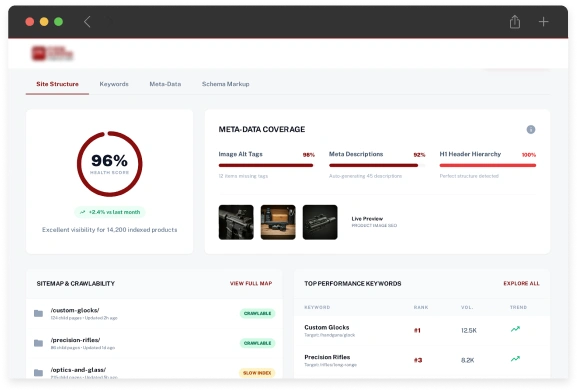This screenshot has height=392, width=579.
Task: Click the blurred red site logo
Action: [x=52, y=54]
